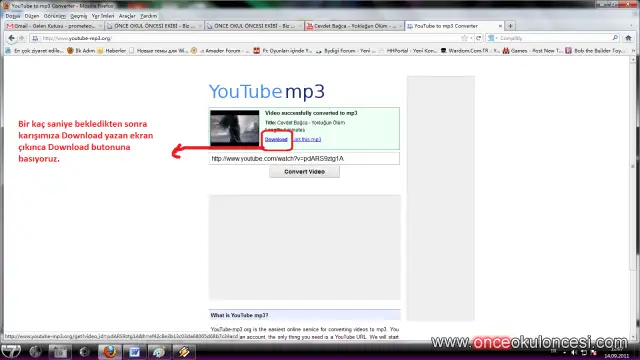Click the search magnifier icon
This screenshot has height=360, width=640.
pos(615,38)
